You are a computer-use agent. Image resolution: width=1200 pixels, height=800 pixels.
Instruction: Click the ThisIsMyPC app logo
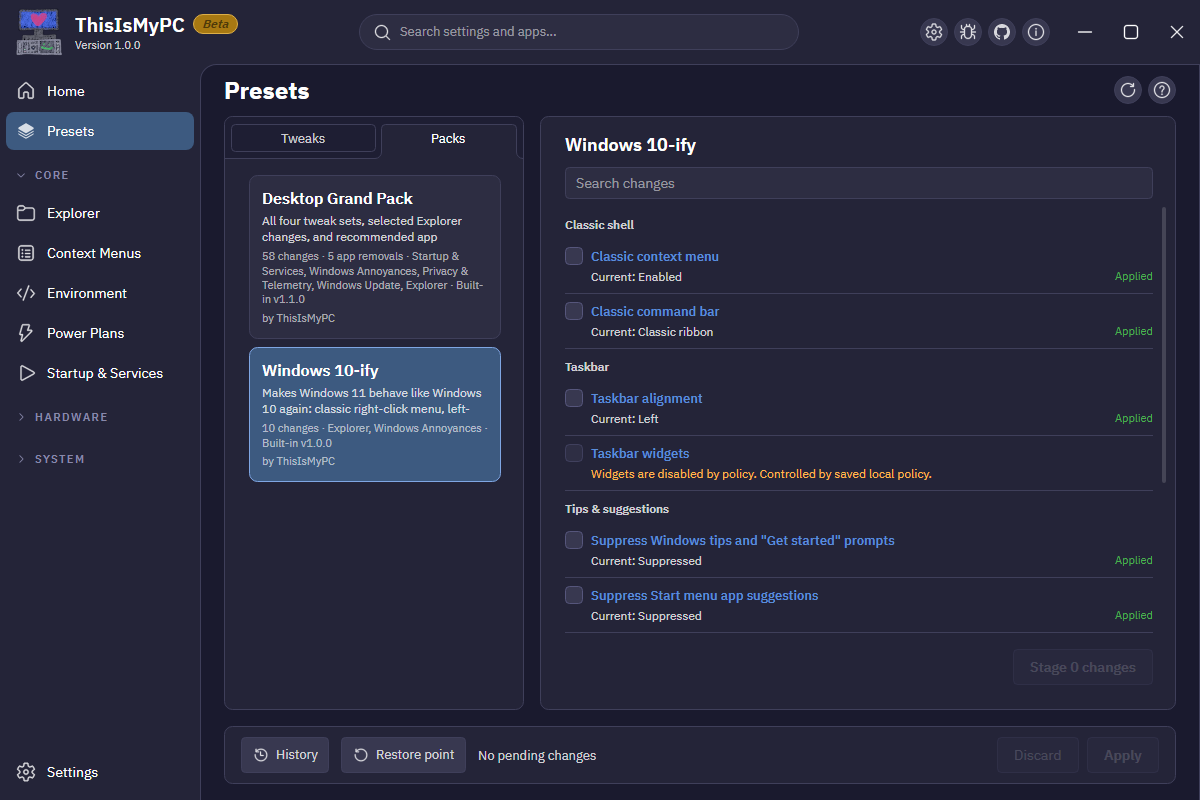point(40,32)
